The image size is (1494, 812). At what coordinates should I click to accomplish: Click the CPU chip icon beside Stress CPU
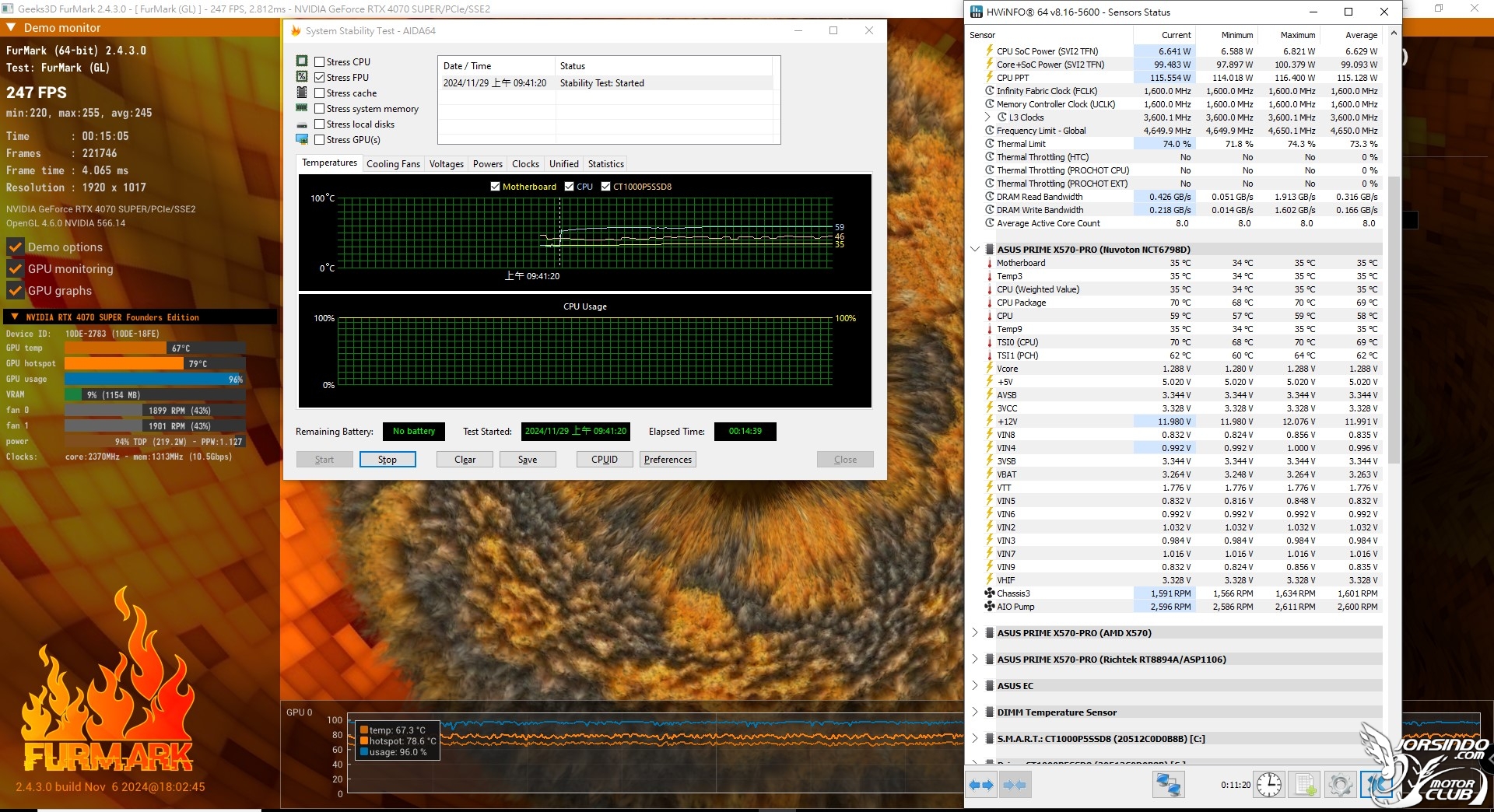coord(302,61)
